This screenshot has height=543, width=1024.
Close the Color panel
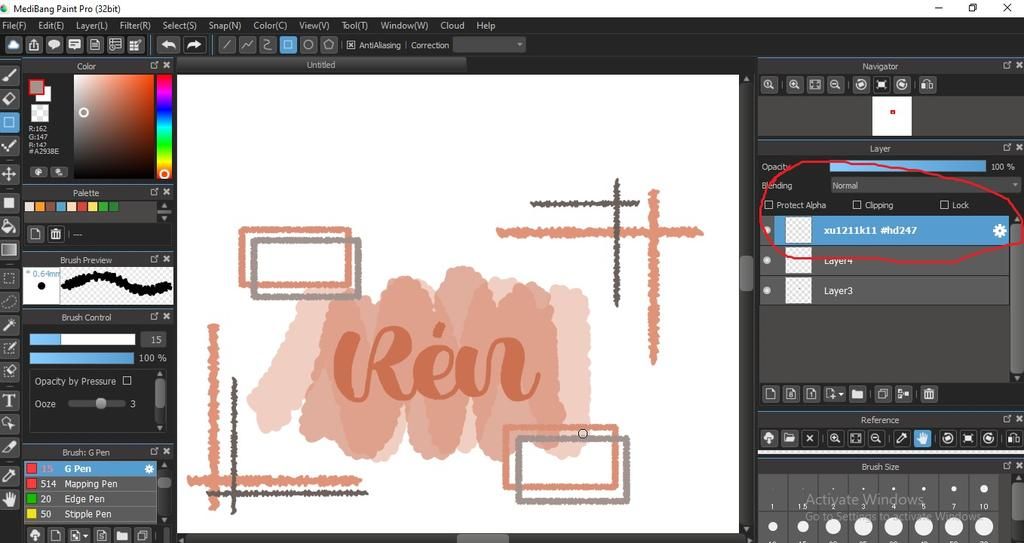[167, 65]
